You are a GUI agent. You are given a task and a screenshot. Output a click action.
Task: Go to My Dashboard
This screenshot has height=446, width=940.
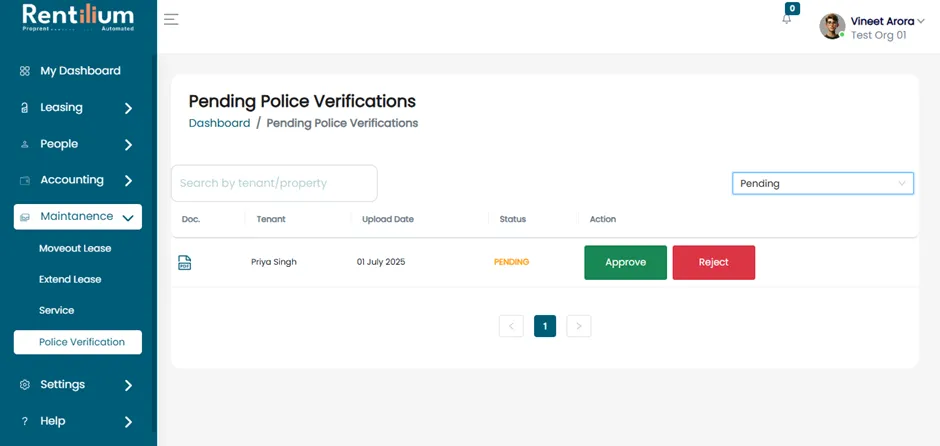click(x=80, y=71)
